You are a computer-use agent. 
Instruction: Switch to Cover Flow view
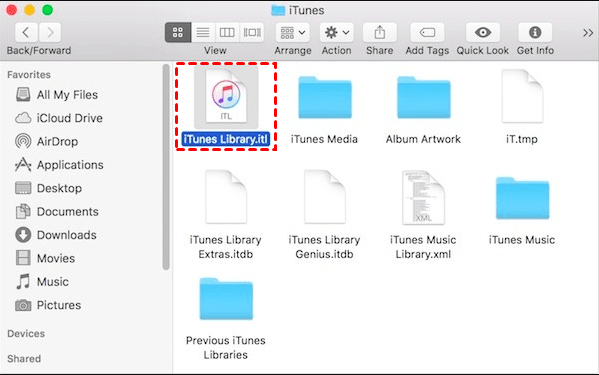tap(252, 32)
